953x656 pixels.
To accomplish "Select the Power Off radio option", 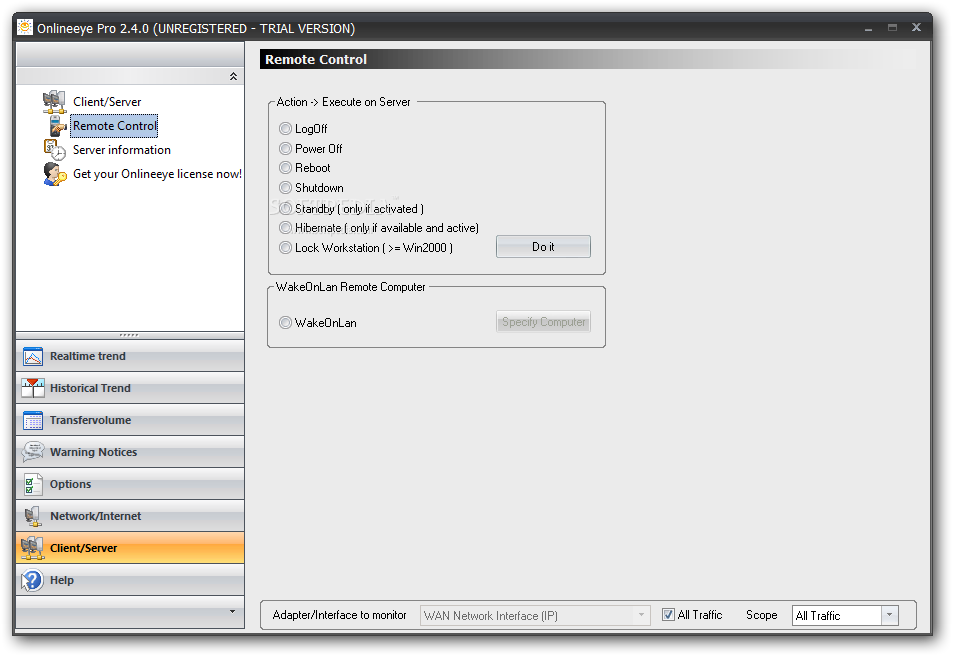I will (285, 148).
